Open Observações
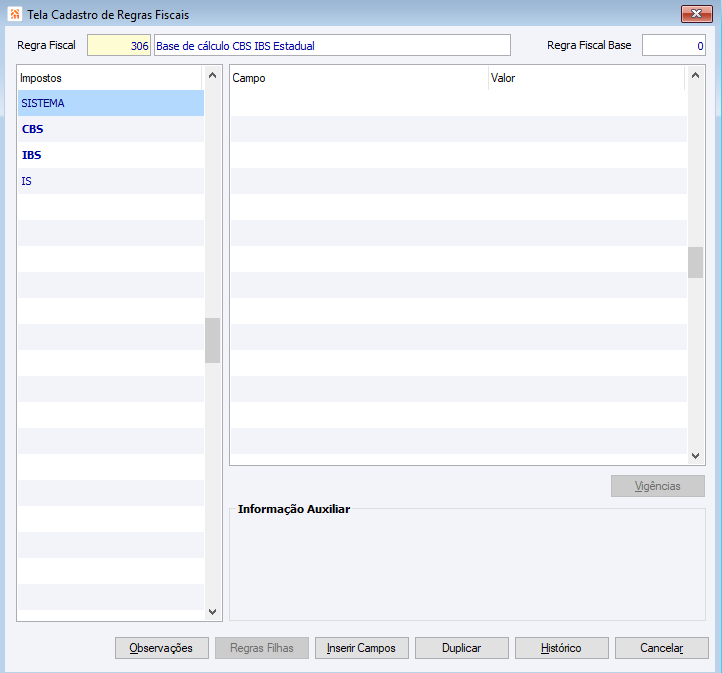Screen dimensions: 722x673 point(162,648)
